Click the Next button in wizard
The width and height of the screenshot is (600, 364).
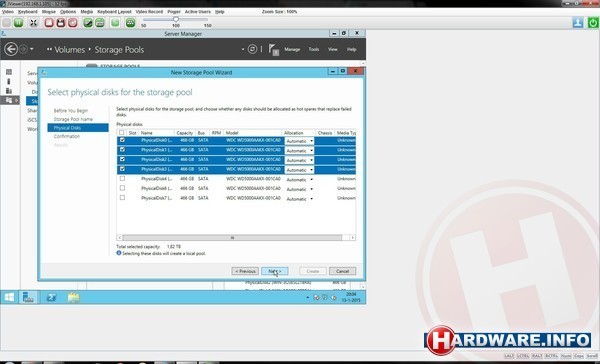click(x=275, y=271)
